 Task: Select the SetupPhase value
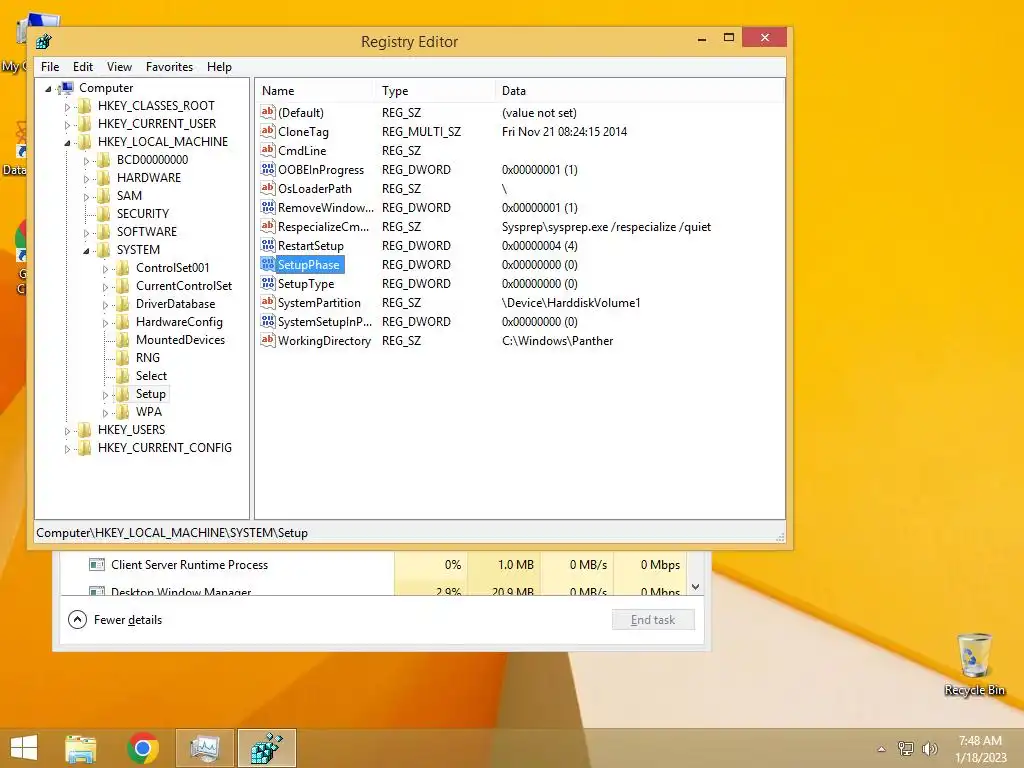309,264
